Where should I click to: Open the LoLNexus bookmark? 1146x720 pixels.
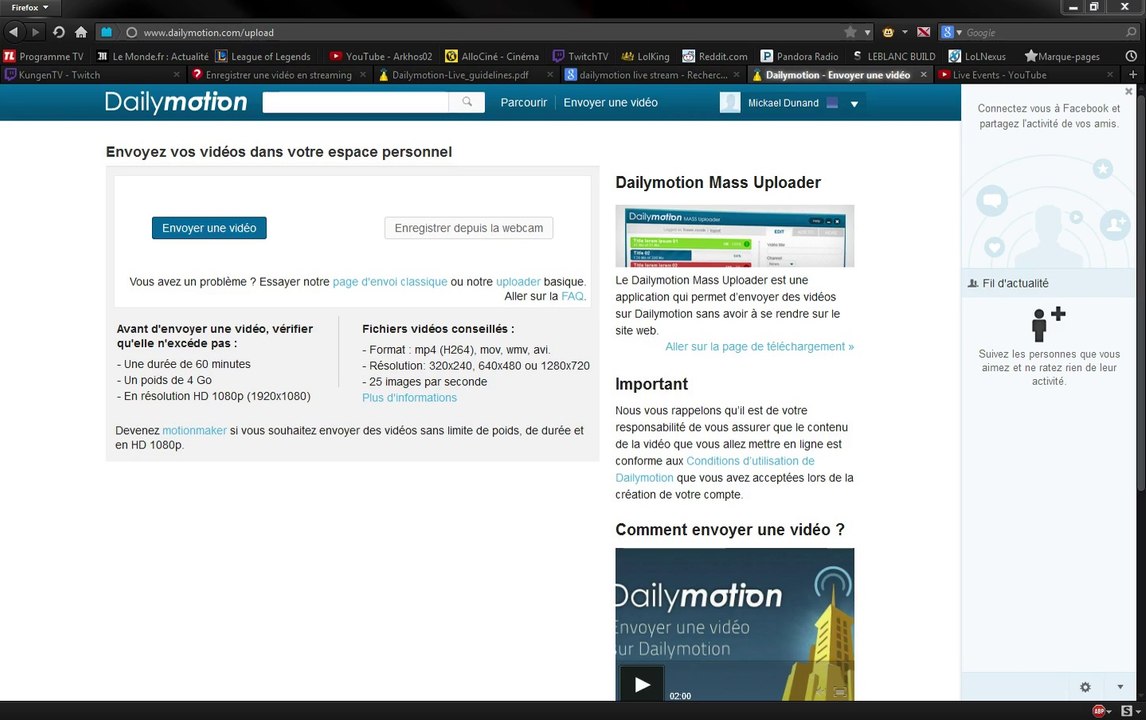pos(977,56)
